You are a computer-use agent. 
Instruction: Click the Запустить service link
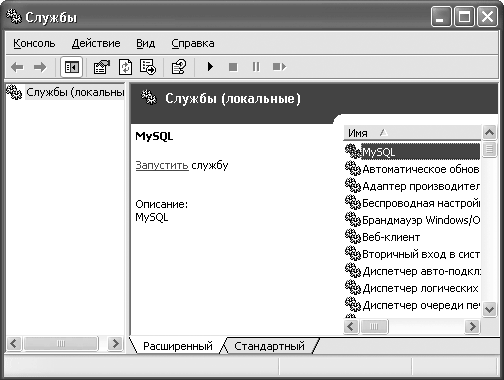point(162,165)
